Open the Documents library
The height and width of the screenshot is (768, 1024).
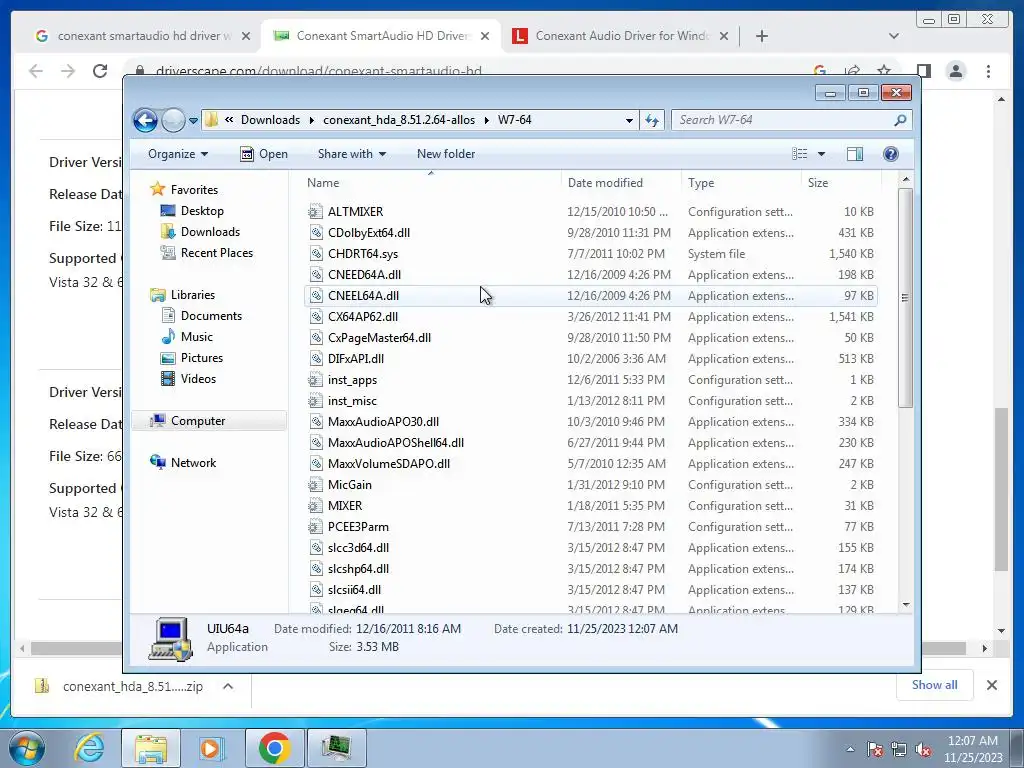click(x=211, y=316)
